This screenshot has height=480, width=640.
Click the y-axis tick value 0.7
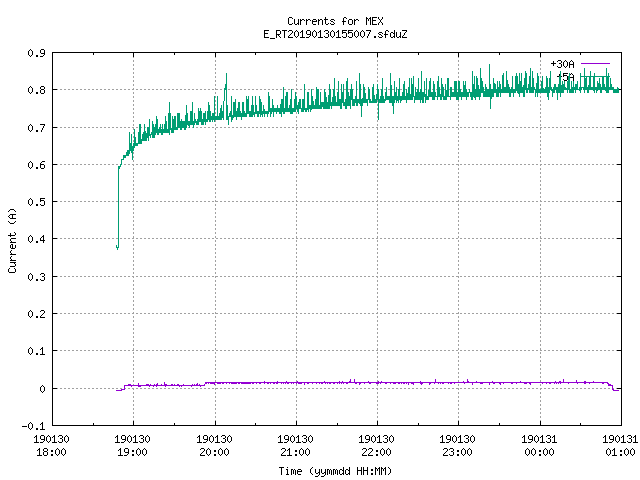point(36,128)
